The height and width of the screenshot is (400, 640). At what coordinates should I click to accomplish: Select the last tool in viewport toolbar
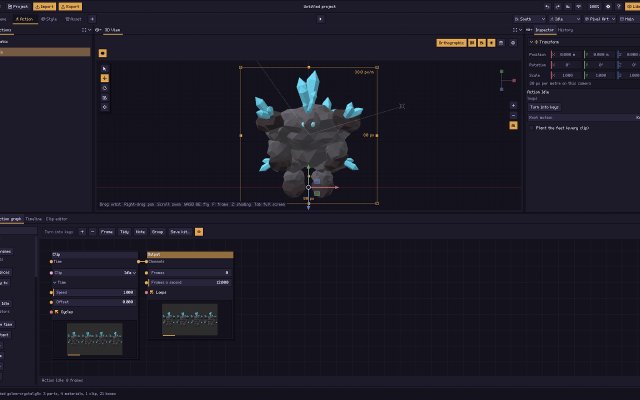point(104,107)
